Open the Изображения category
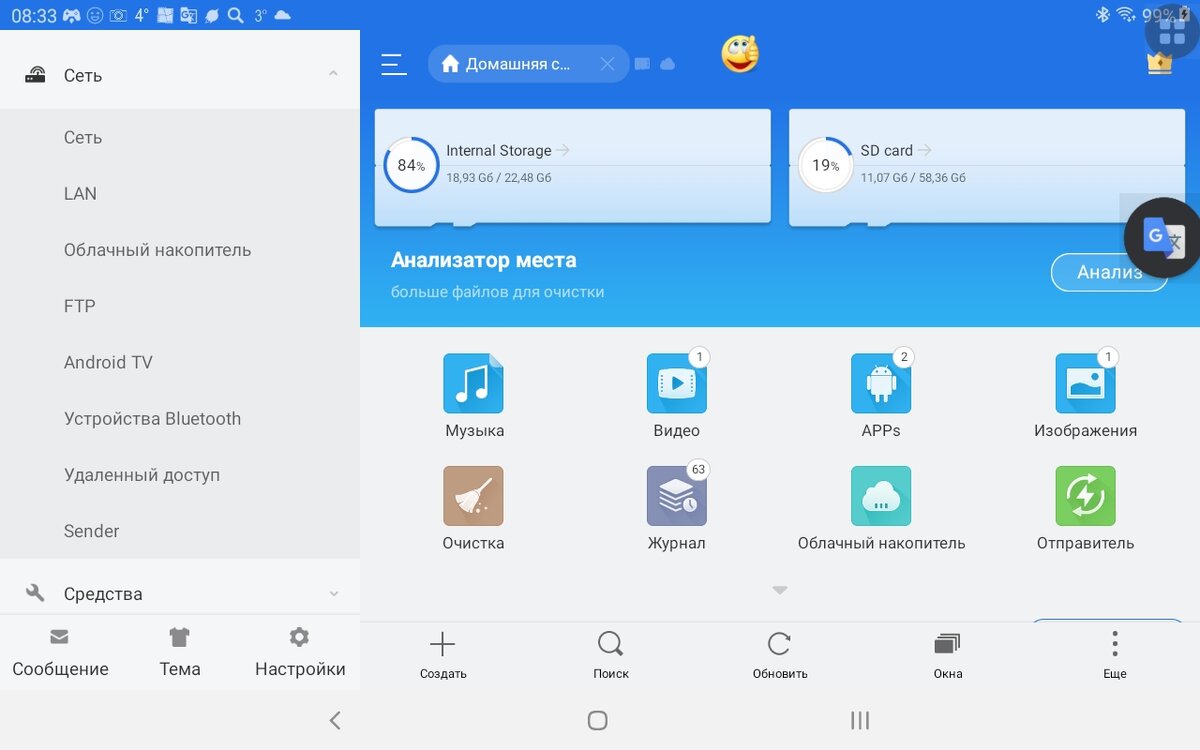 click(x=1085, y=396)
